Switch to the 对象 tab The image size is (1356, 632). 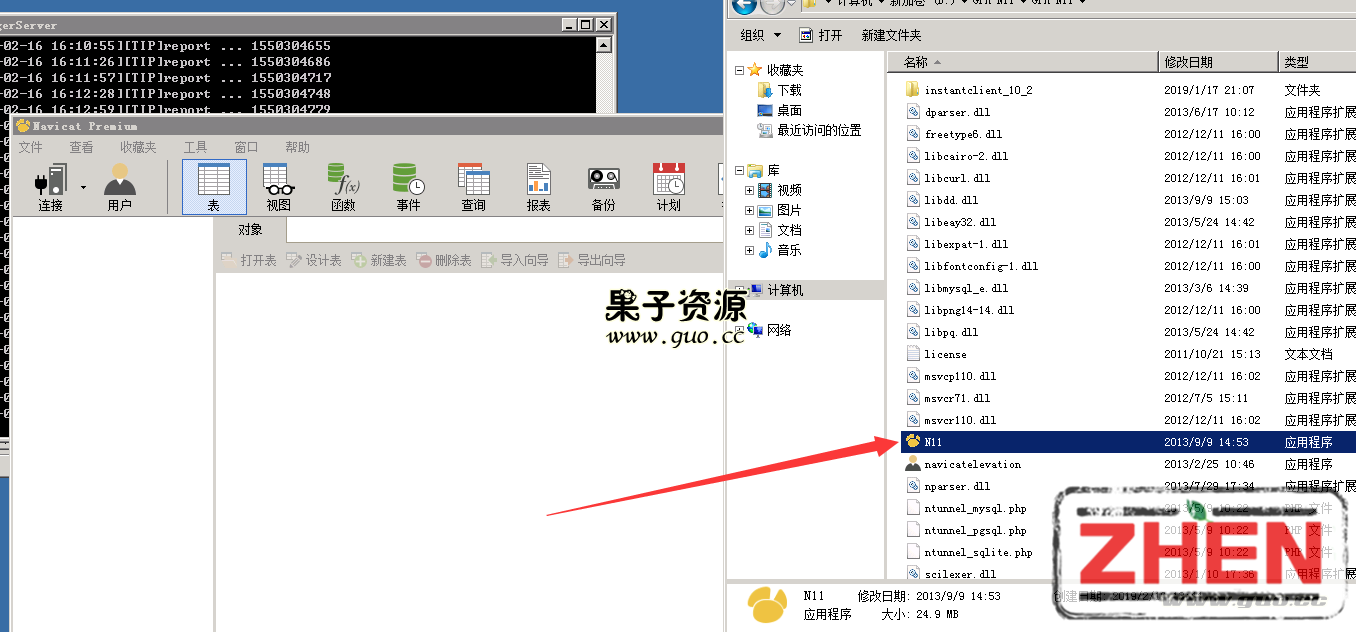250,230
